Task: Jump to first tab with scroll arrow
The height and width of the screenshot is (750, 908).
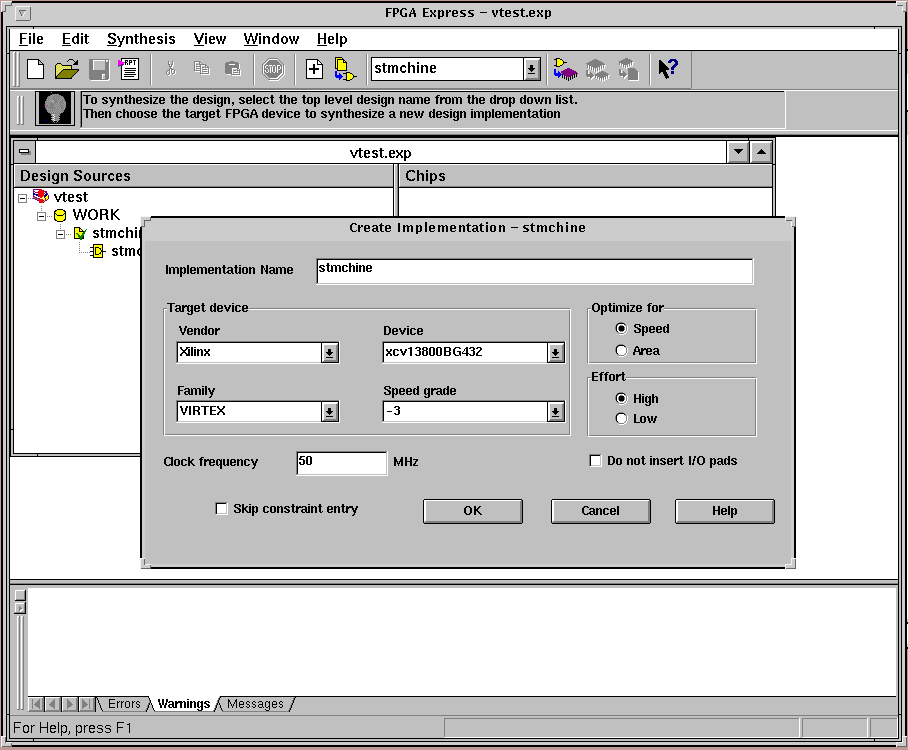Action: tap(35, 704)
